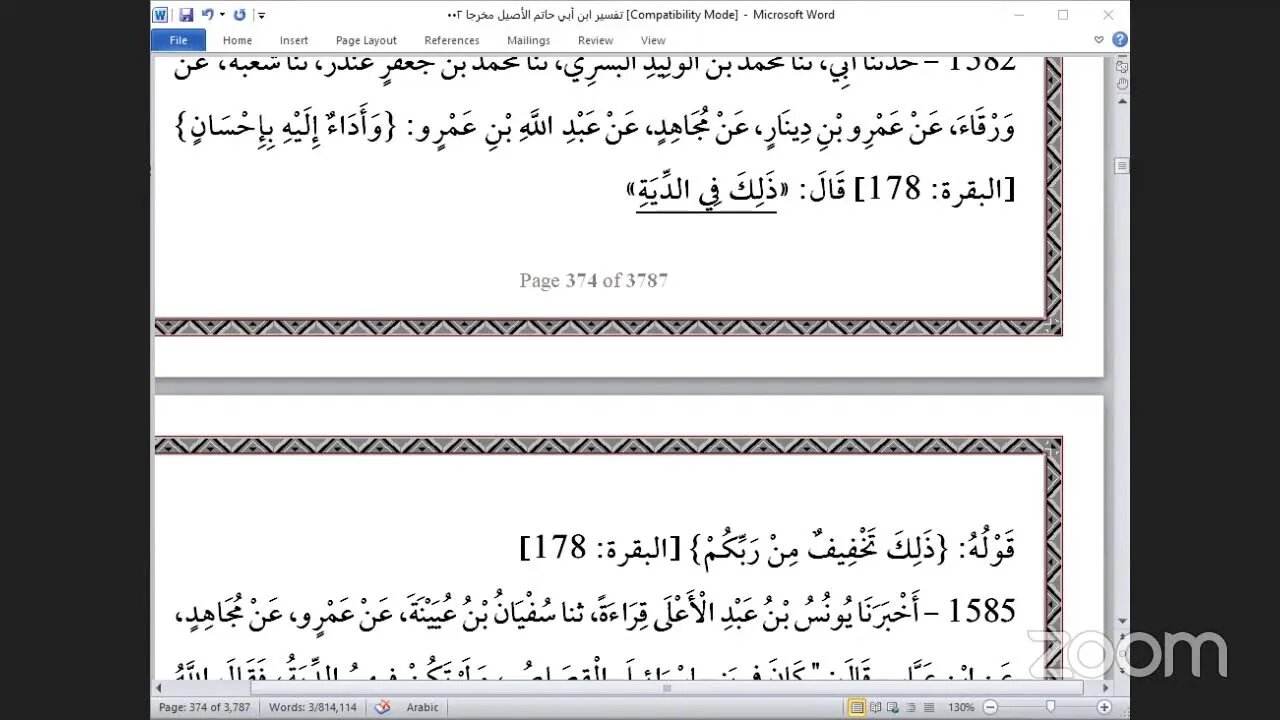Open the Undo history dropdown arrow
This screenshot has height=720, width=1280.
pyautogui.click(x=222, y=15)
